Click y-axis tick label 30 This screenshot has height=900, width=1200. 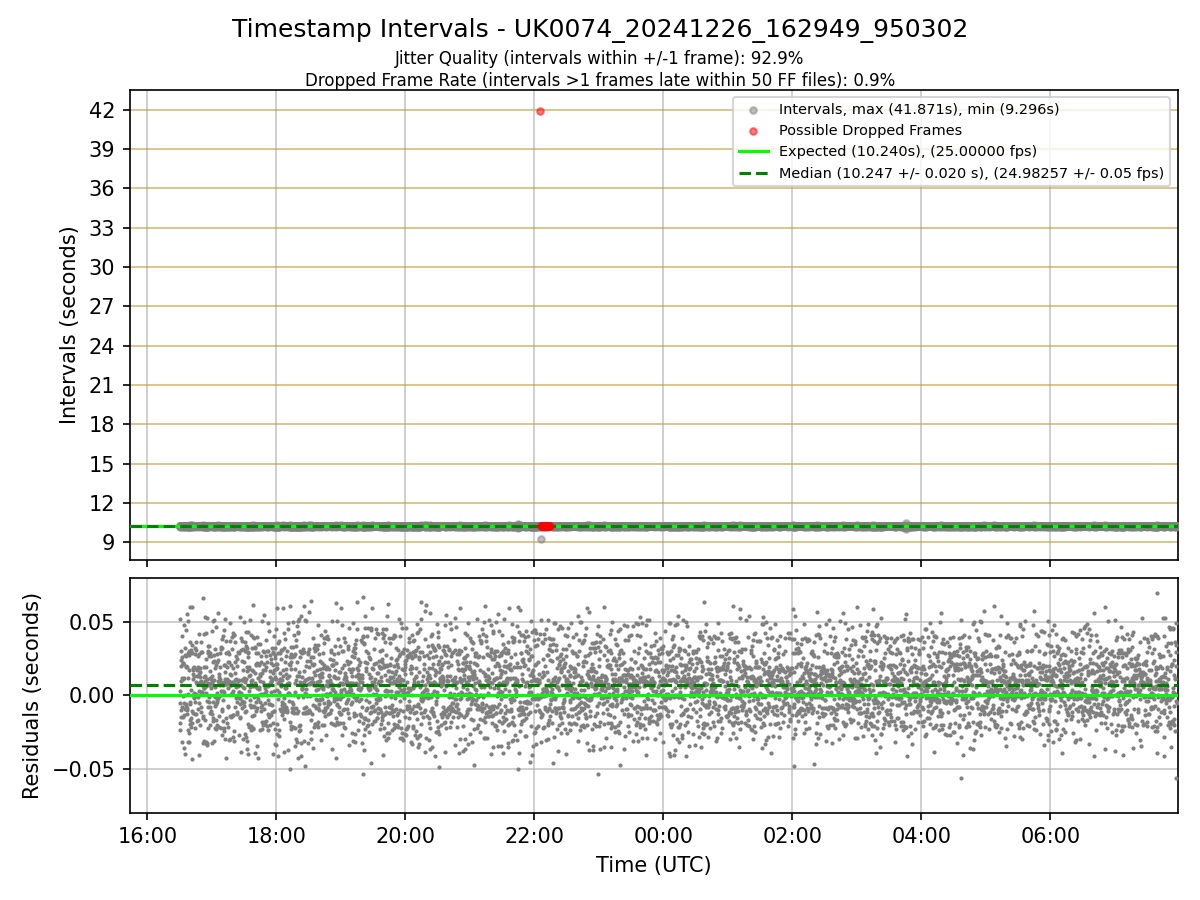click(102, 267)
